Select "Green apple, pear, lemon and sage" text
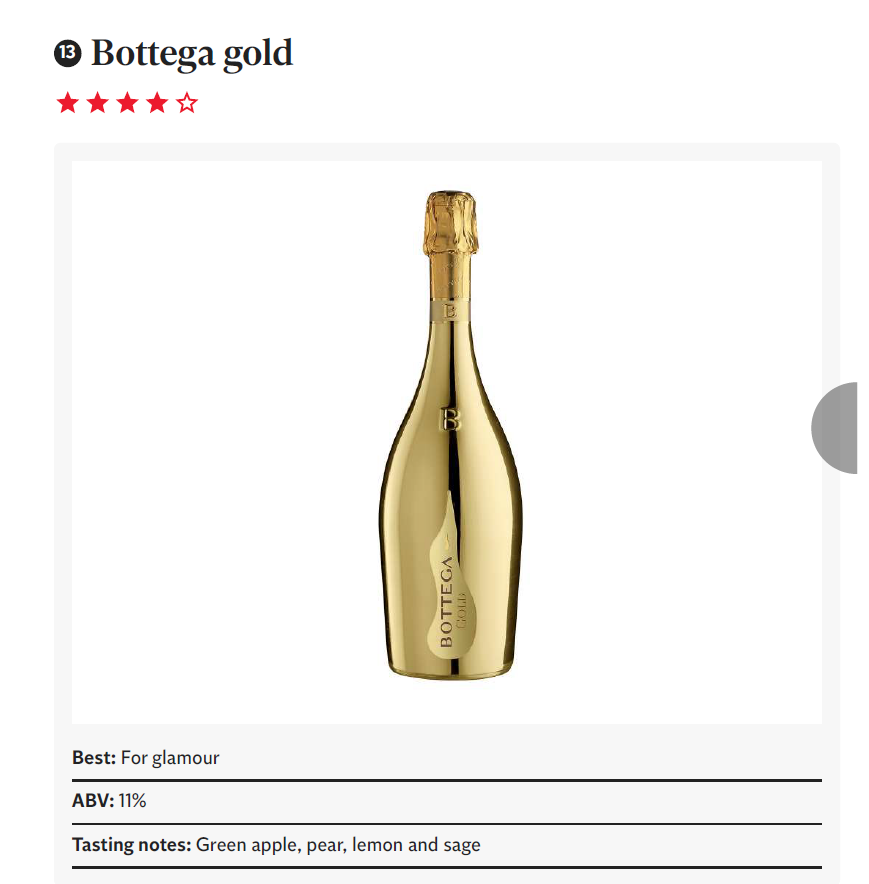This screenshot has height=884, width=869. [338, 845]
